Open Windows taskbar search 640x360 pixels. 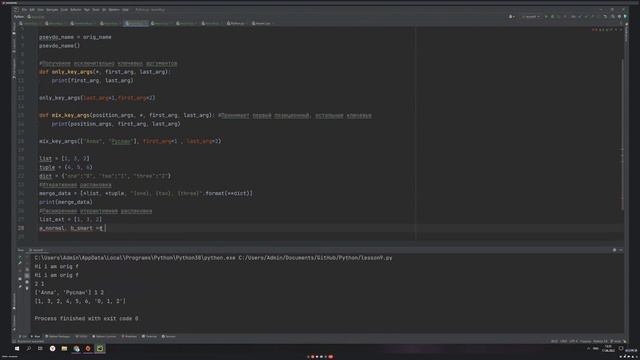click(29, 349)
